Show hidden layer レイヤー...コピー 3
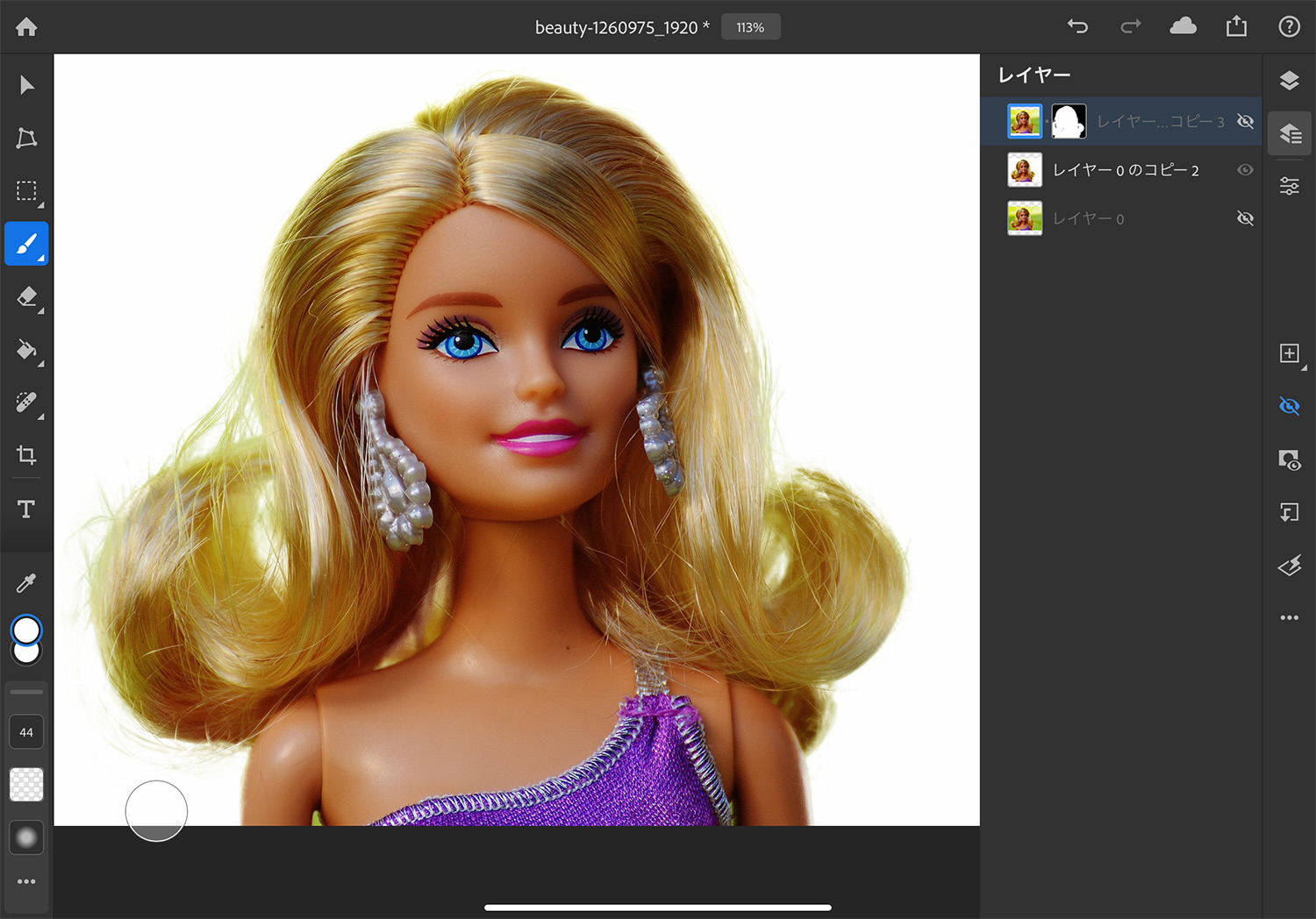1316x919 pixels. click(x=1245, y=121)
